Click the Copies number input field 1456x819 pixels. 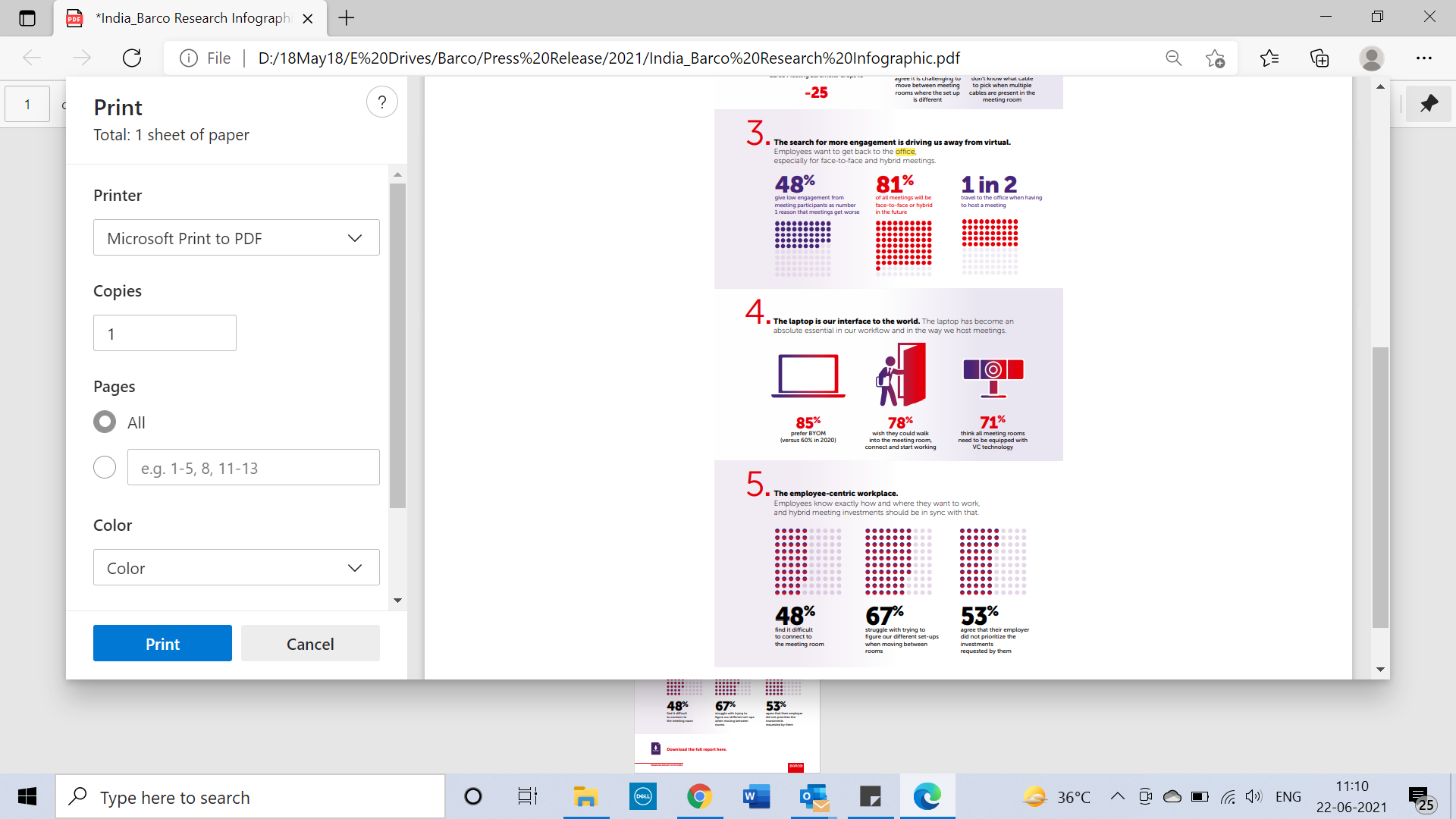click(165, 334)
